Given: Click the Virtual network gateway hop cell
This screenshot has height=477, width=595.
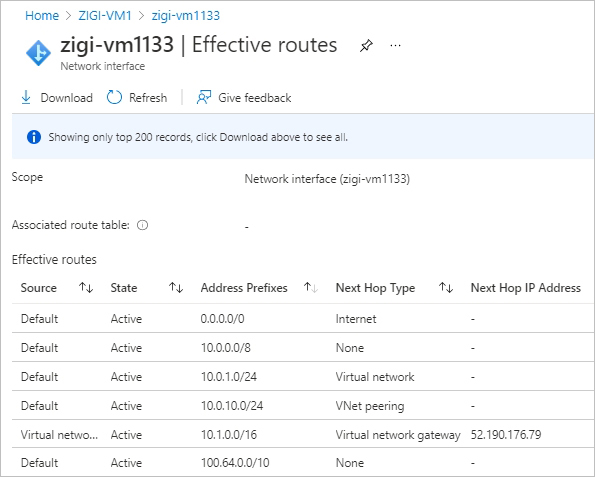Looking at the screenshot, I should point(398,435).
